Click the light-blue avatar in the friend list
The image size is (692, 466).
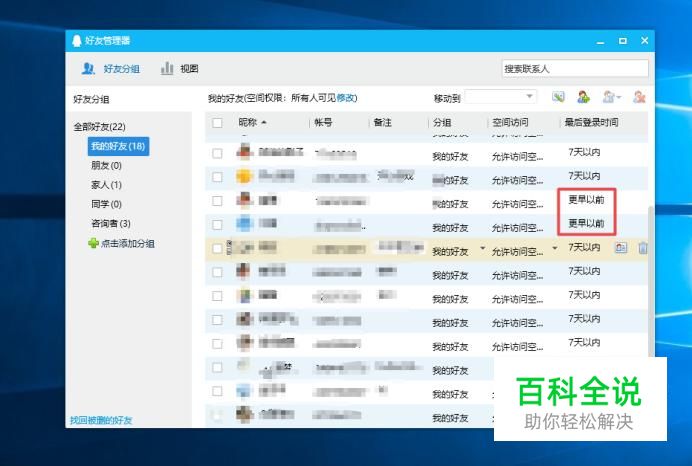coord(244,224)
